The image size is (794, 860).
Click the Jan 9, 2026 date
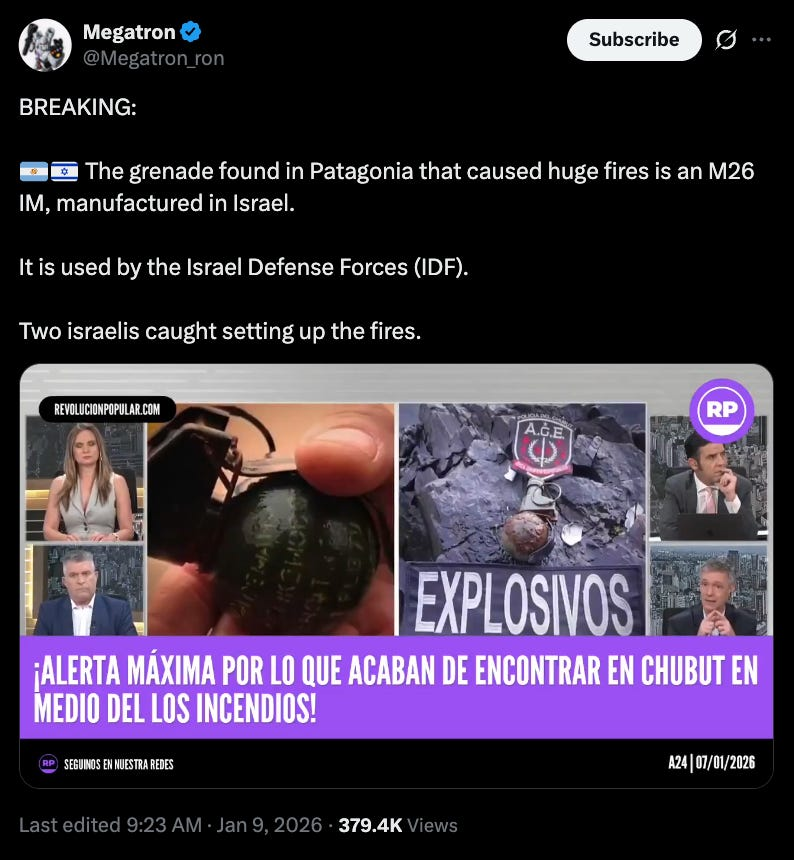tap(269, 825)
